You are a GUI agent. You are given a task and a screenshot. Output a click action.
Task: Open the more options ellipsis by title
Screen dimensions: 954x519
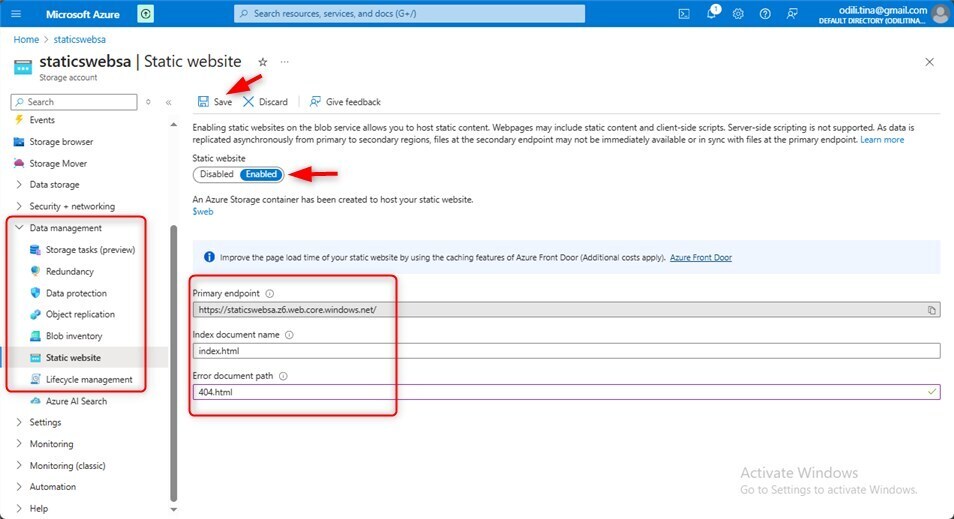point(284,62)
